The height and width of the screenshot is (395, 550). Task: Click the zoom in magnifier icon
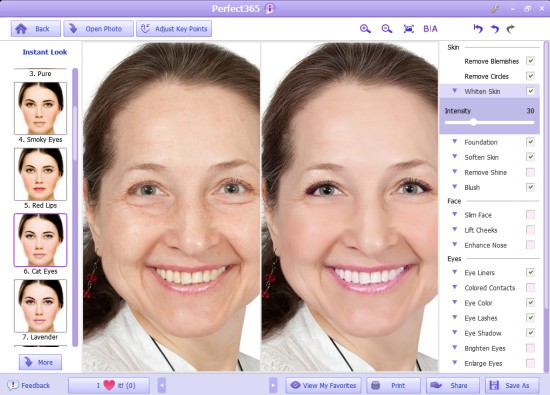365,29
